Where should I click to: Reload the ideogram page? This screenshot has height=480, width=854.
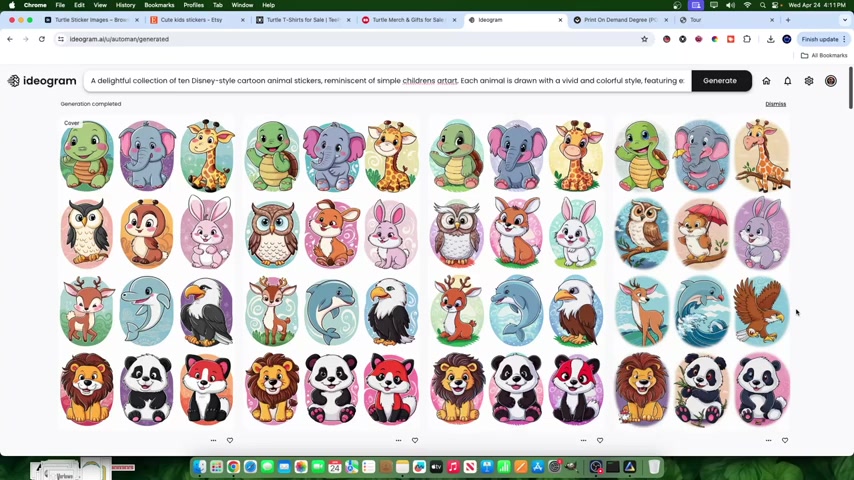point(41,39)
